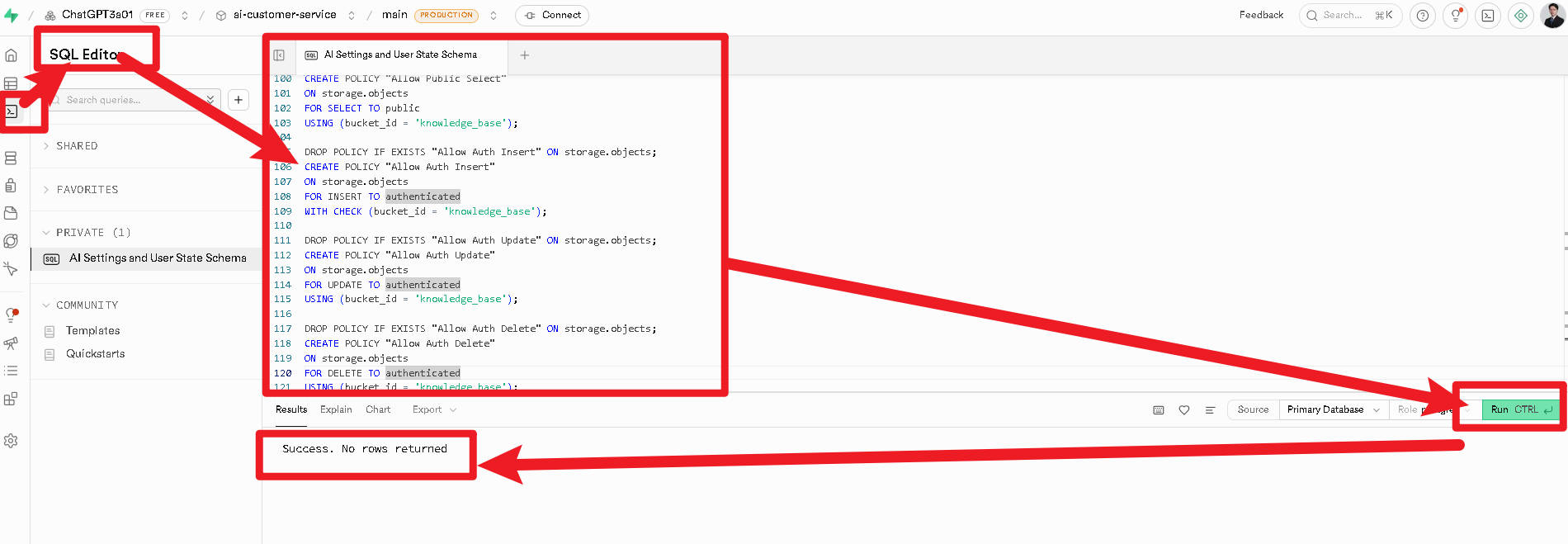Open the Supabase AI assistant icon
The image size is (1568, 544).
click(1521, 16)
